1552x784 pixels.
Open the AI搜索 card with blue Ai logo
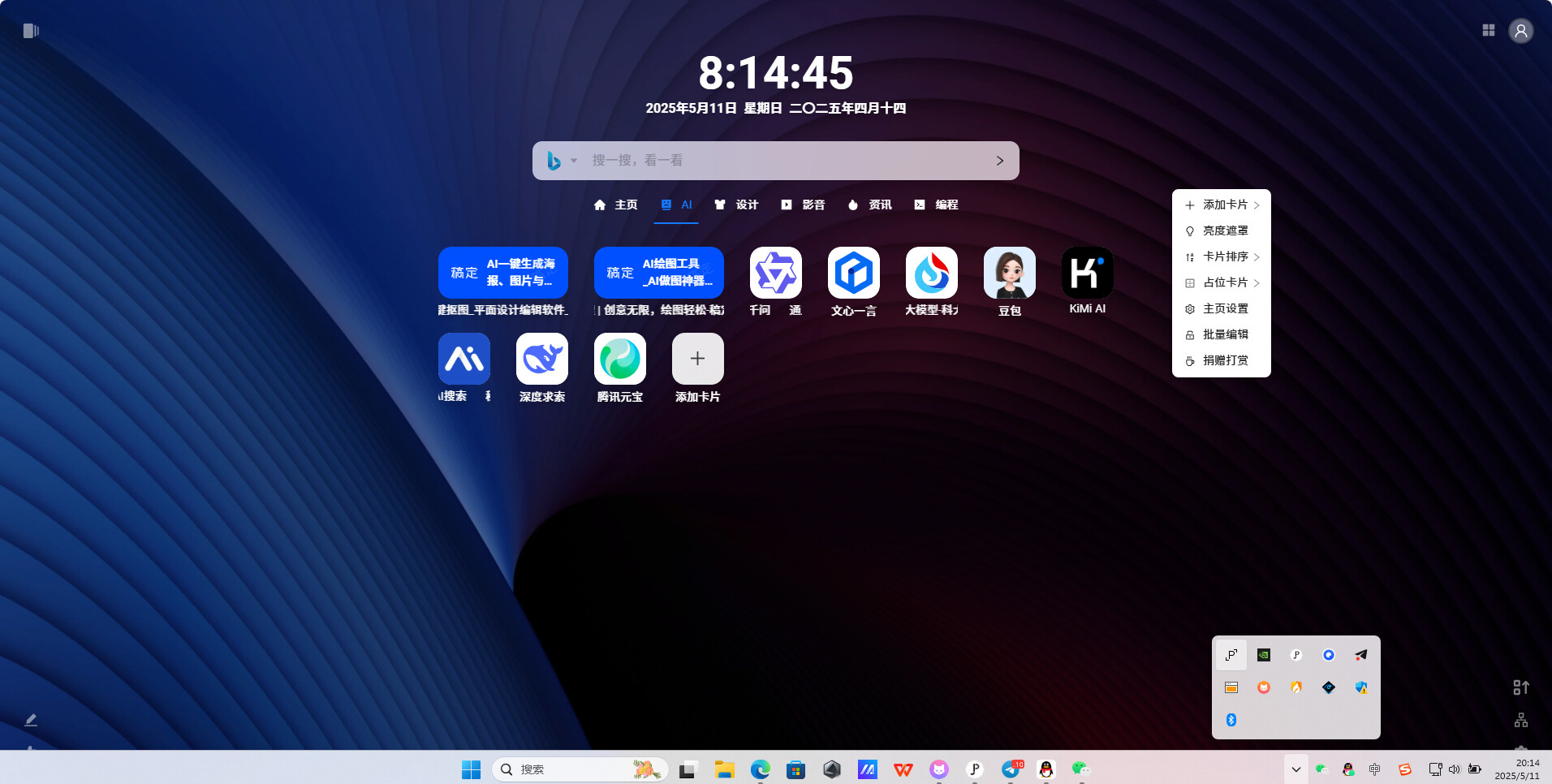(463, 359)
